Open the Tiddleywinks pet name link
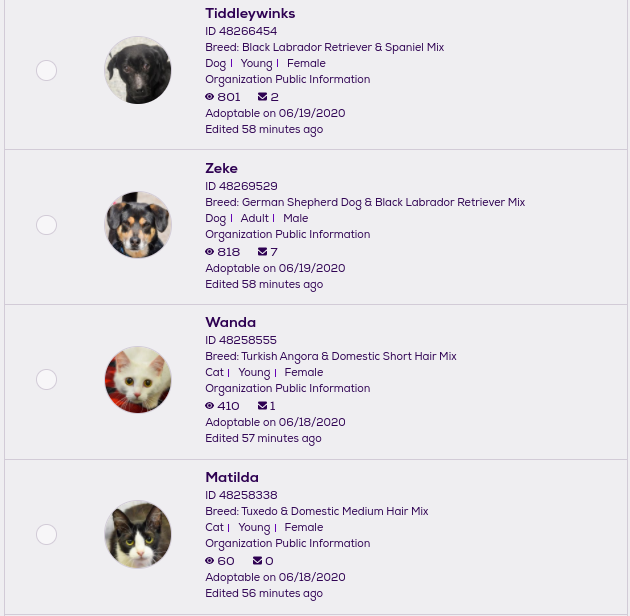The height and width of the screenshot is (616, 630). point(250,13)
